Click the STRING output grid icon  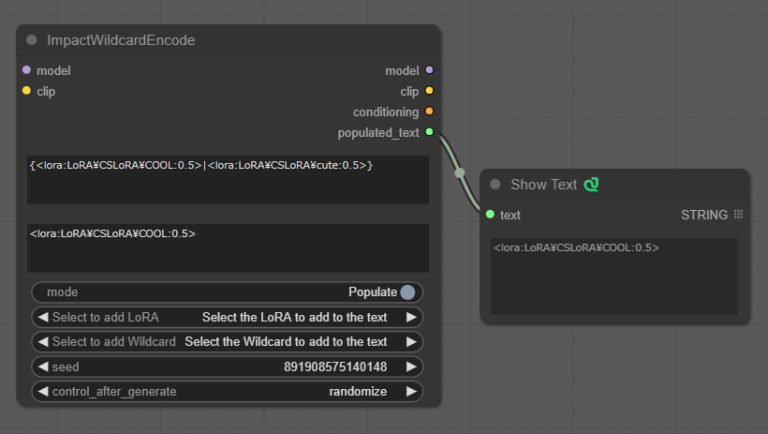pyautogui.click(x=738, y=214)
